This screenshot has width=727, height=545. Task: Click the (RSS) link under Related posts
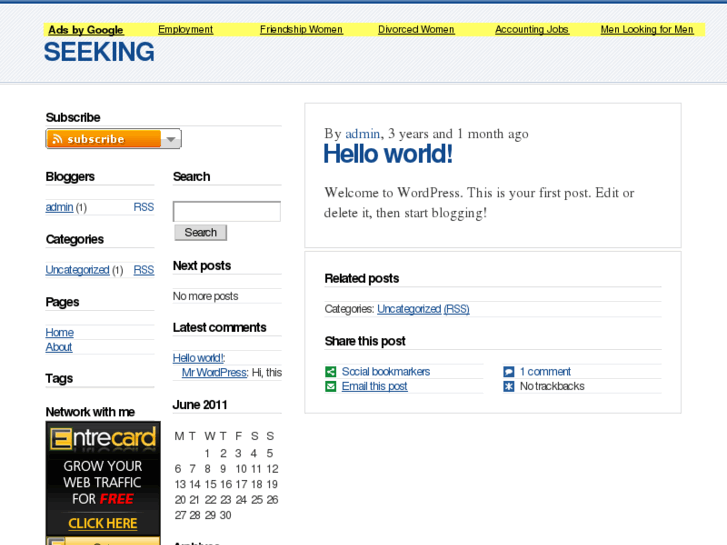pyautogui.click(x=457, y=309)
